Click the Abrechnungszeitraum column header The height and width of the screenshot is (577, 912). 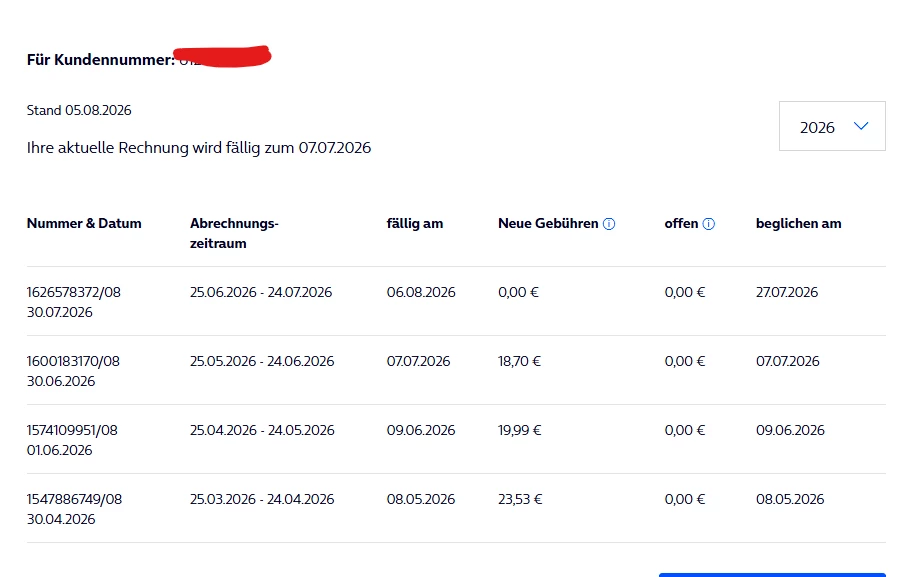234,233
